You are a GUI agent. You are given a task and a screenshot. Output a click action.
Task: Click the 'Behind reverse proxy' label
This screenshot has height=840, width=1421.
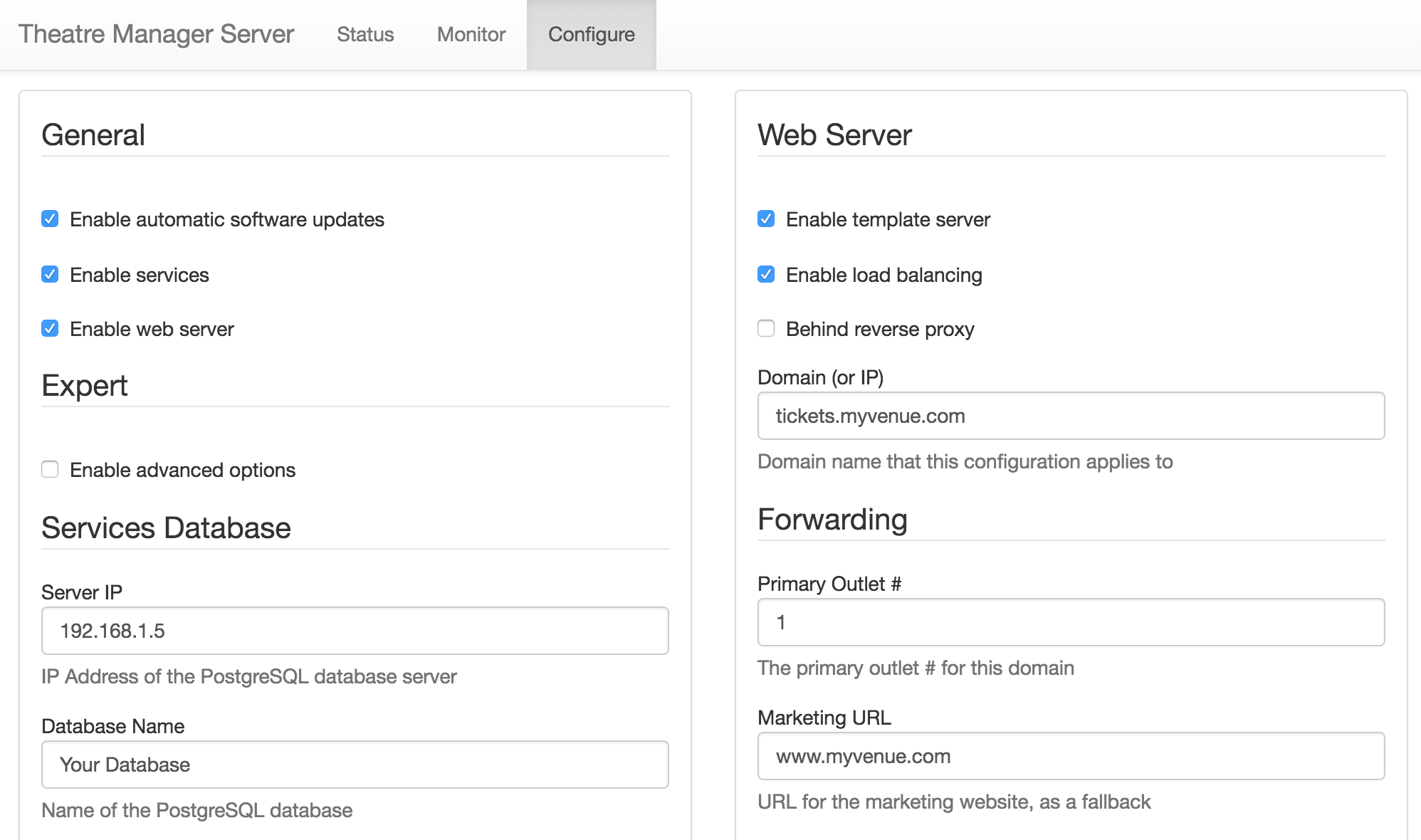(880, 329)
